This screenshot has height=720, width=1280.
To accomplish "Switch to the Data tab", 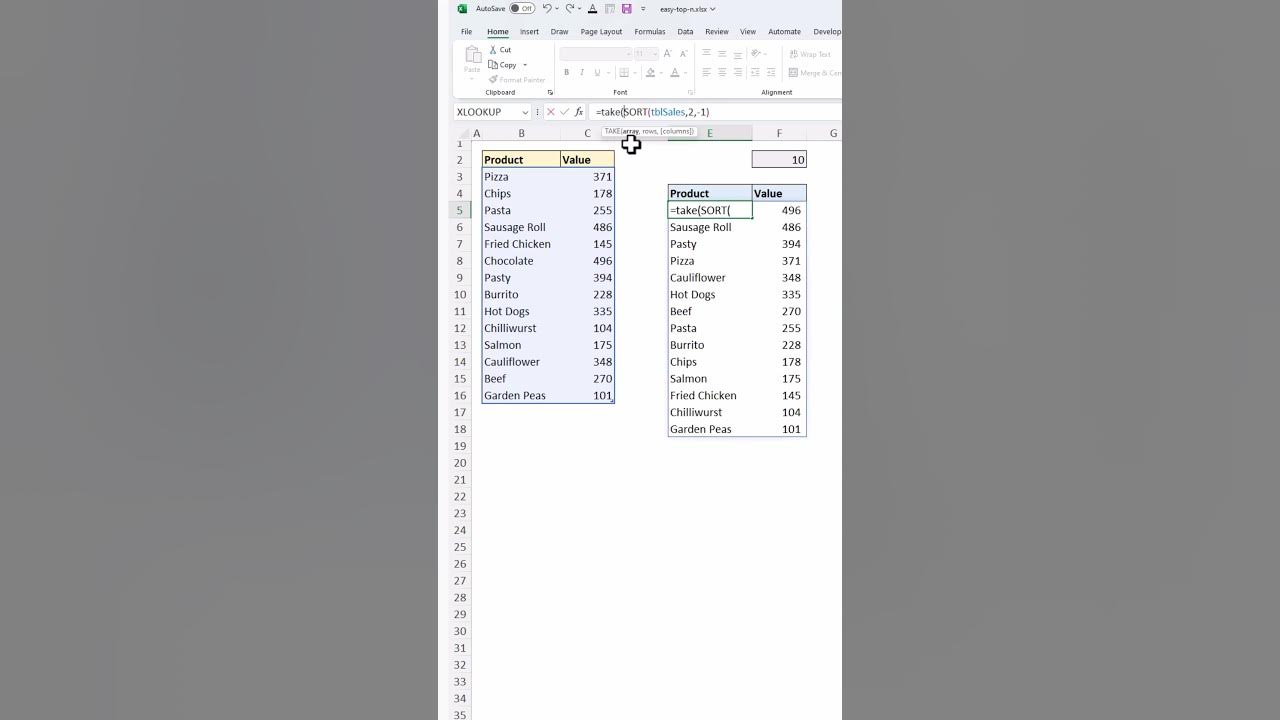I will [x=685, y=32].
